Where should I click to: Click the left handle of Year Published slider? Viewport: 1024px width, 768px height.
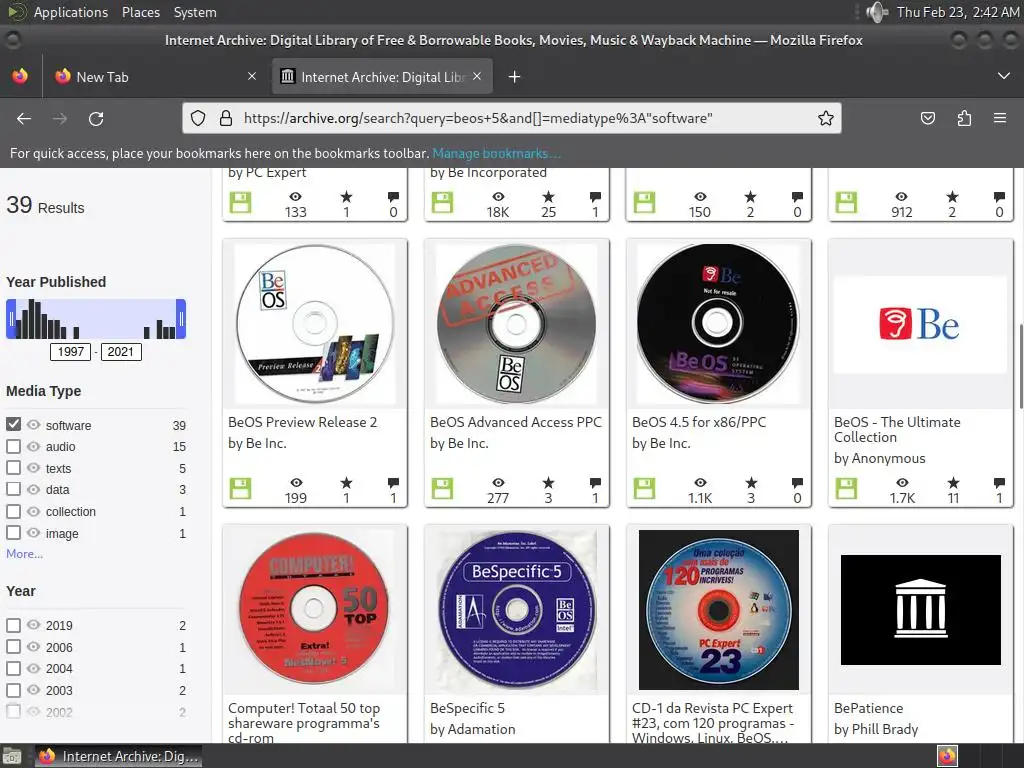[11, 319]
